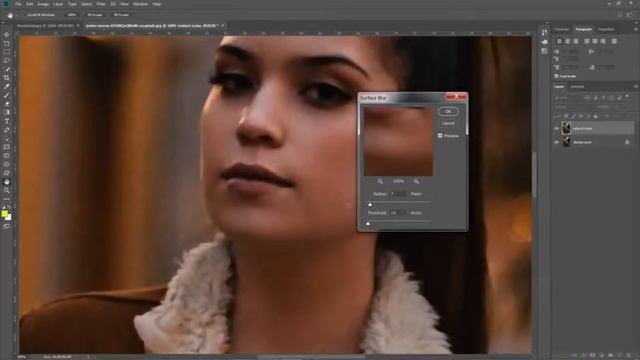Click the Fill Screen button
Viewport: 640px width, 360px height.
click(121, 15)
